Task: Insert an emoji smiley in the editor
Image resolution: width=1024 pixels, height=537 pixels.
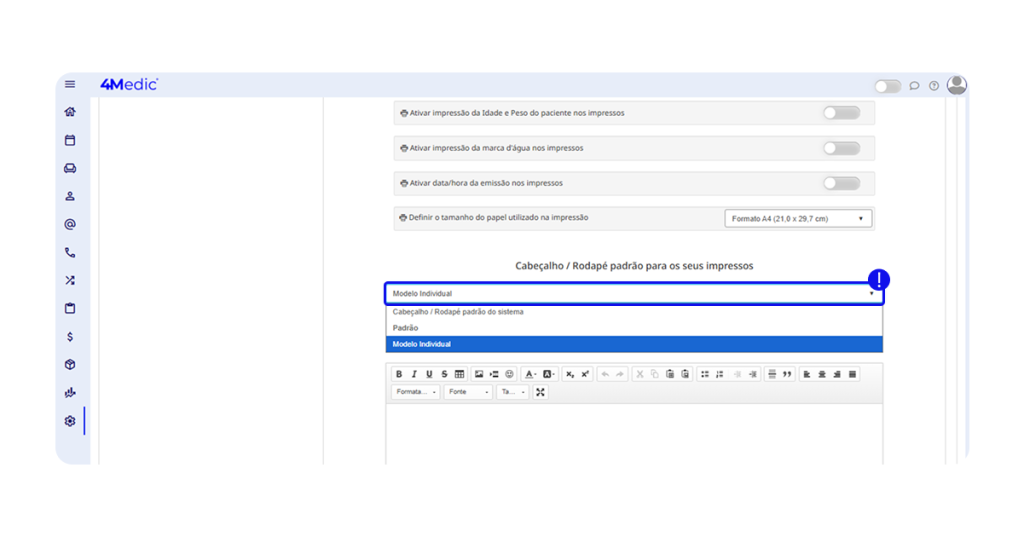Action: [509, 374]
